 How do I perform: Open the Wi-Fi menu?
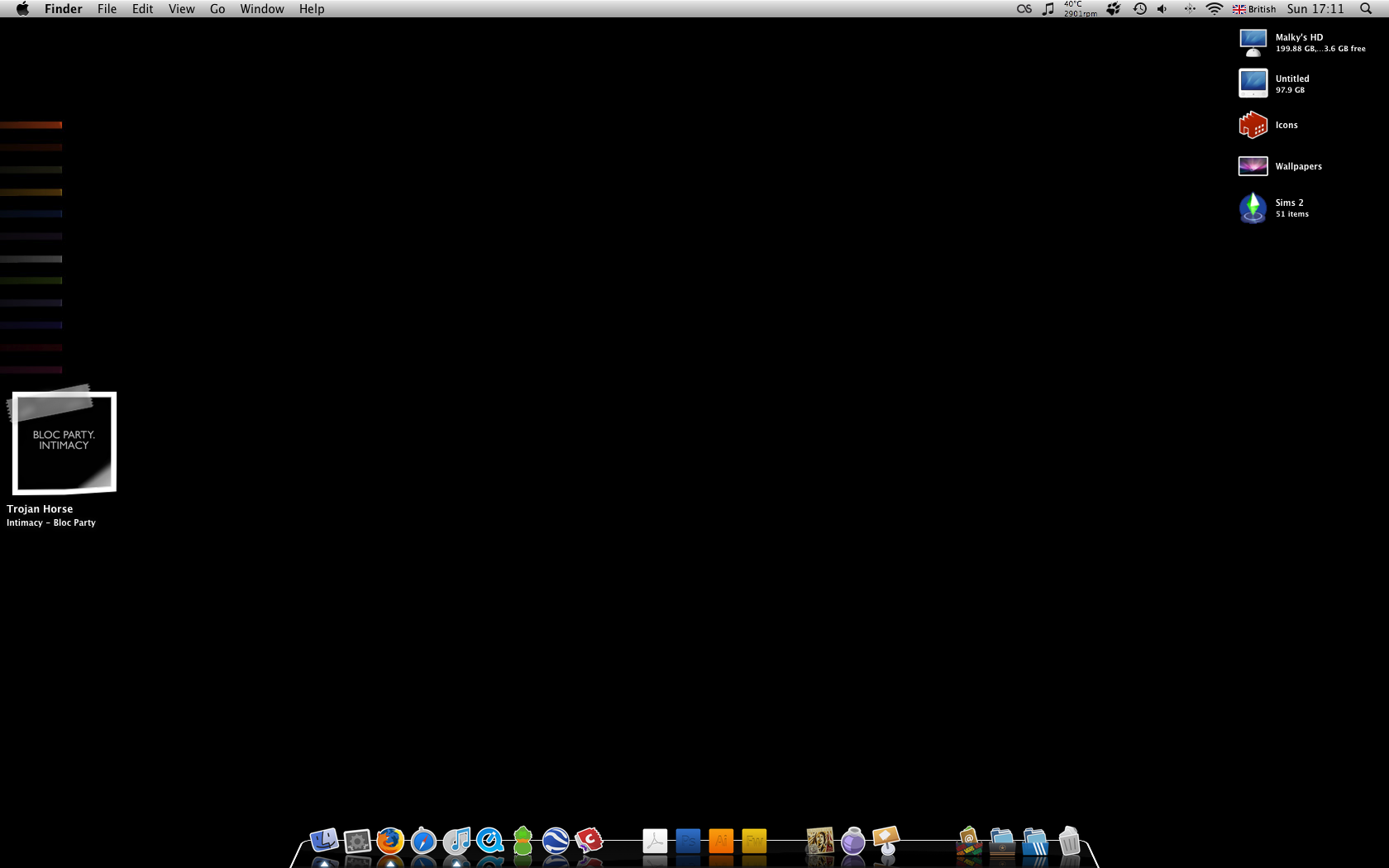click(x=1215, y=9)
